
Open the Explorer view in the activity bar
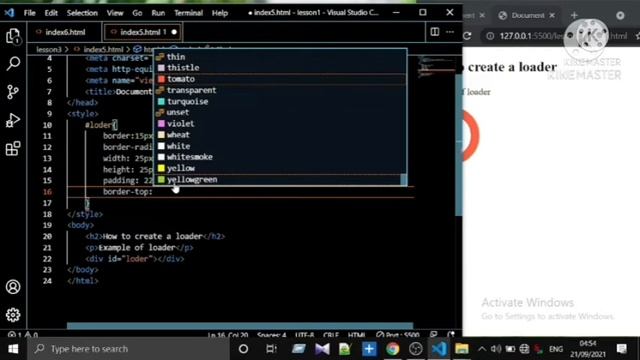(13, 36)
